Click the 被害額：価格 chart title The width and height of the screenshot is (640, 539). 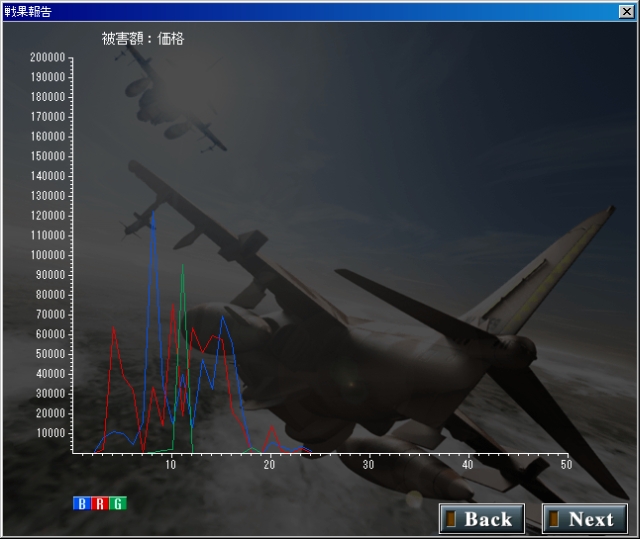click(143, 39)
